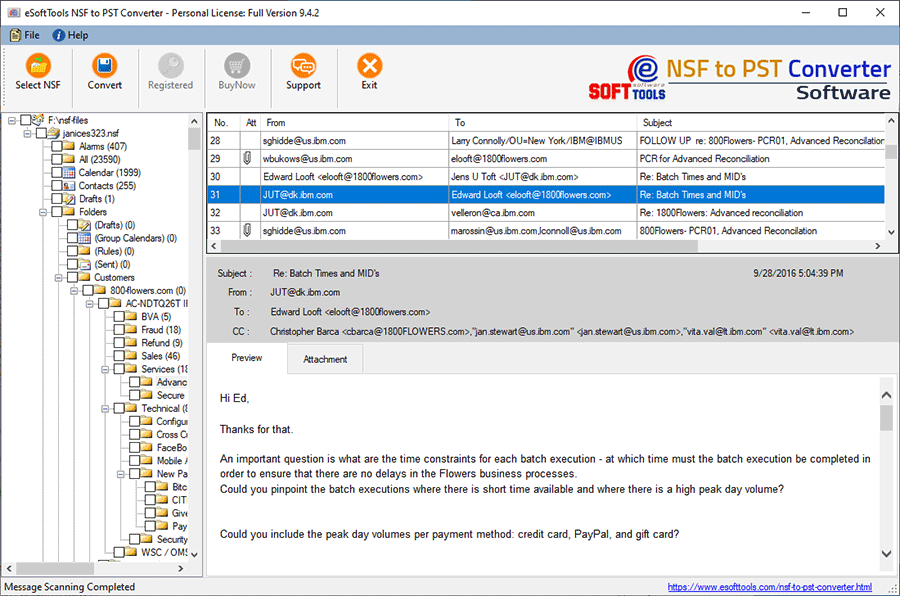Viewport: 900px width, 596px height.
Task: Select email row 28 from sghidde@us.ibm.com
Action: pyautogui.click(x=545, y=141)
